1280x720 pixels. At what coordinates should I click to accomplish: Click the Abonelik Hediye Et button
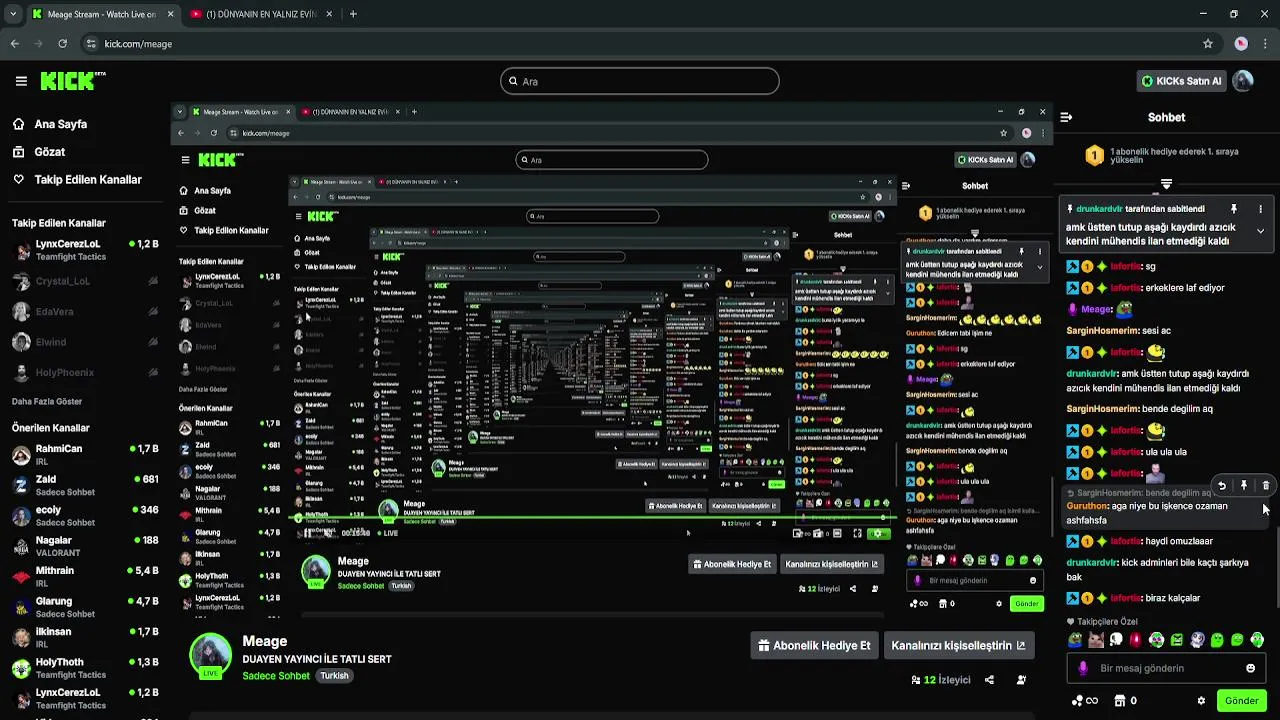click(814, 645)
